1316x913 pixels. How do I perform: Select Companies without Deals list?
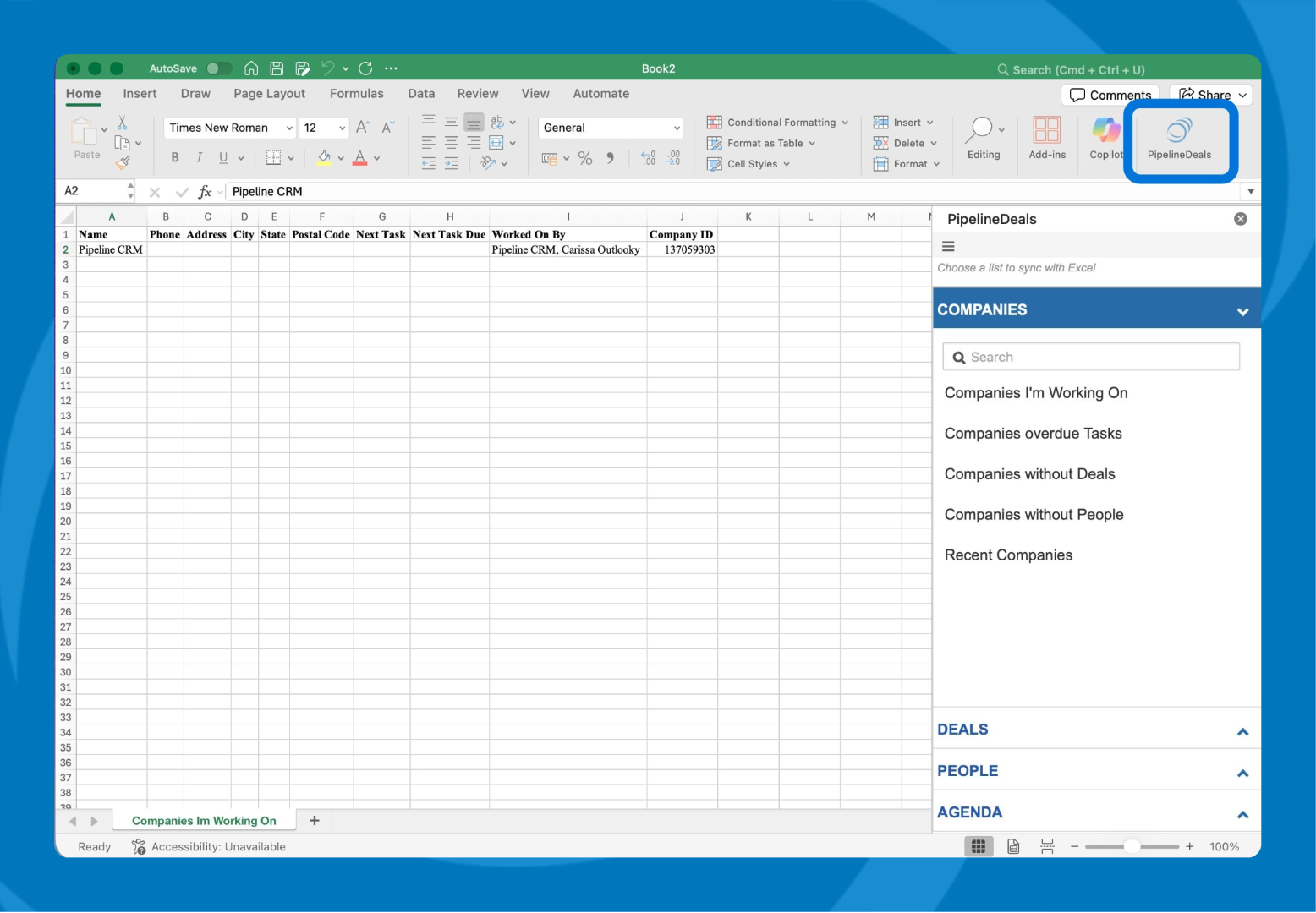(x=1029, y=474)
